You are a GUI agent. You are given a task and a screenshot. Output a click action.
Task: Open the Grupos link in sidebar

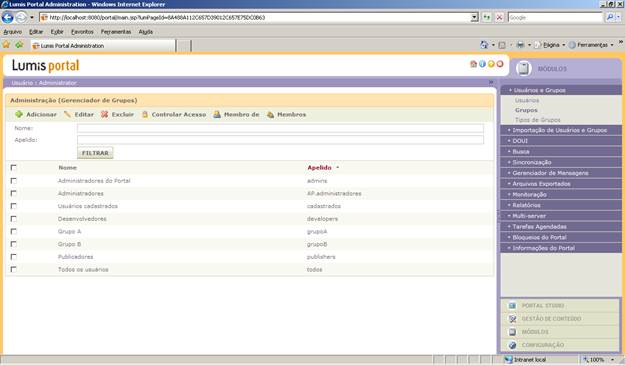[526, 110]
